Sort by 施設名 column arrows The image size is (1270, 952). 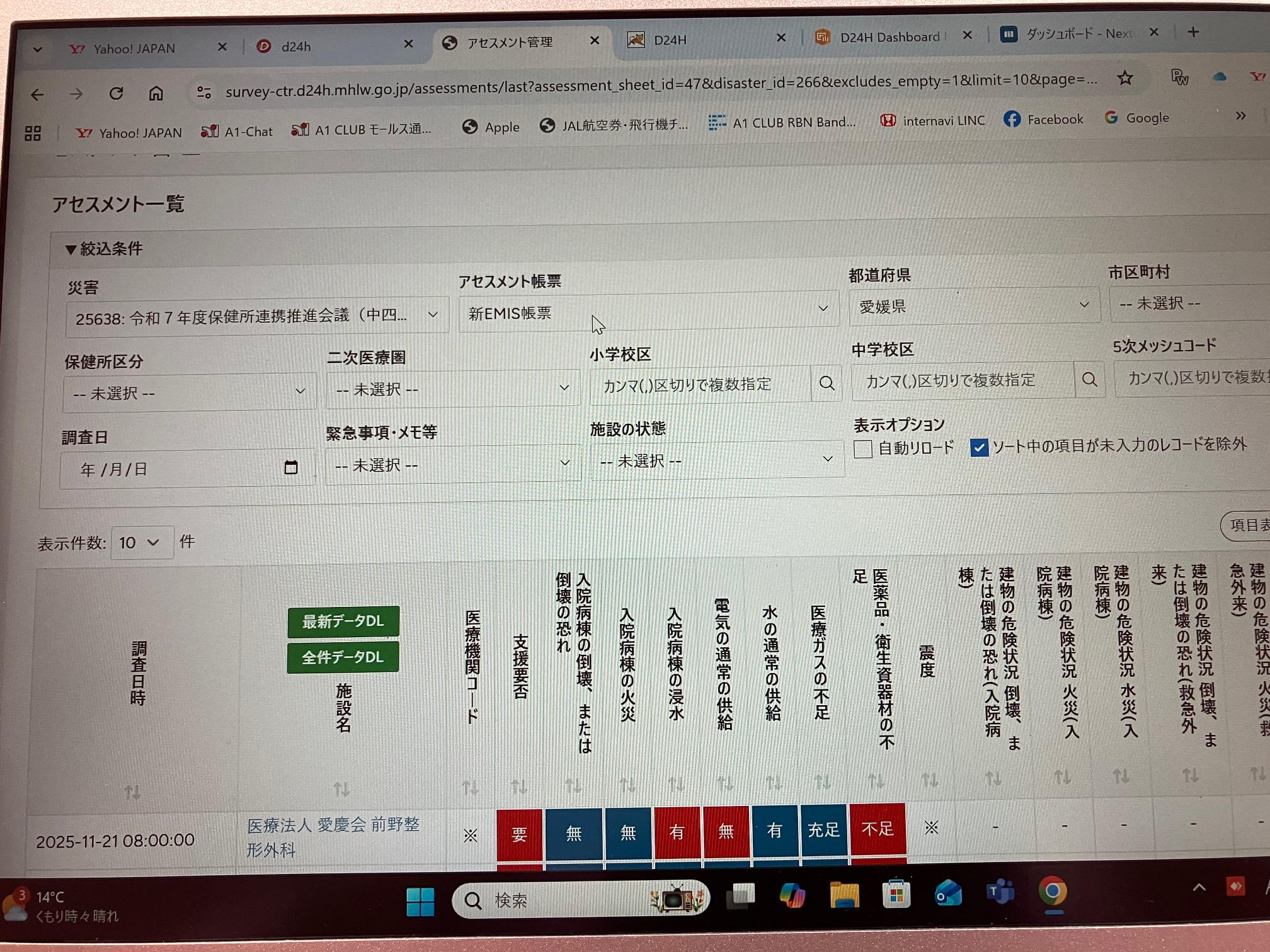click(x=341, y=788)
